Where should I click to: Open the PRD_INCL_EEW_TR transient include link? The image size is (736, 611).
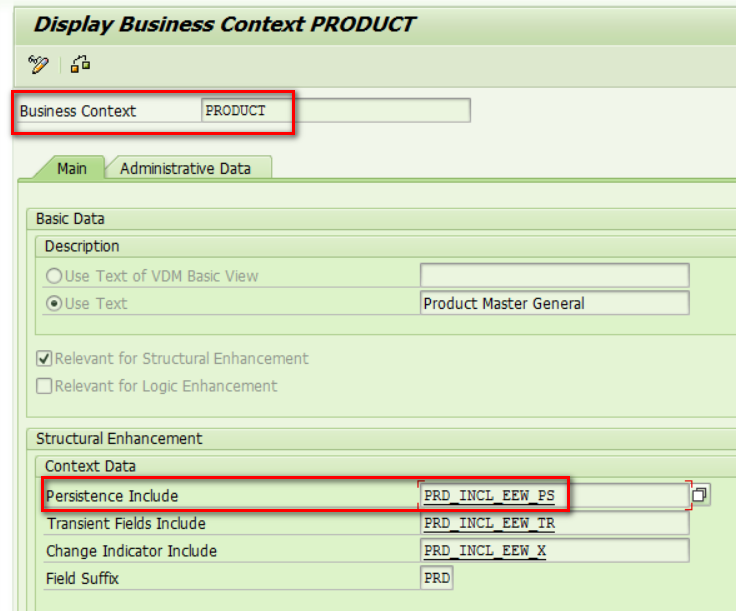pos(489,523)
